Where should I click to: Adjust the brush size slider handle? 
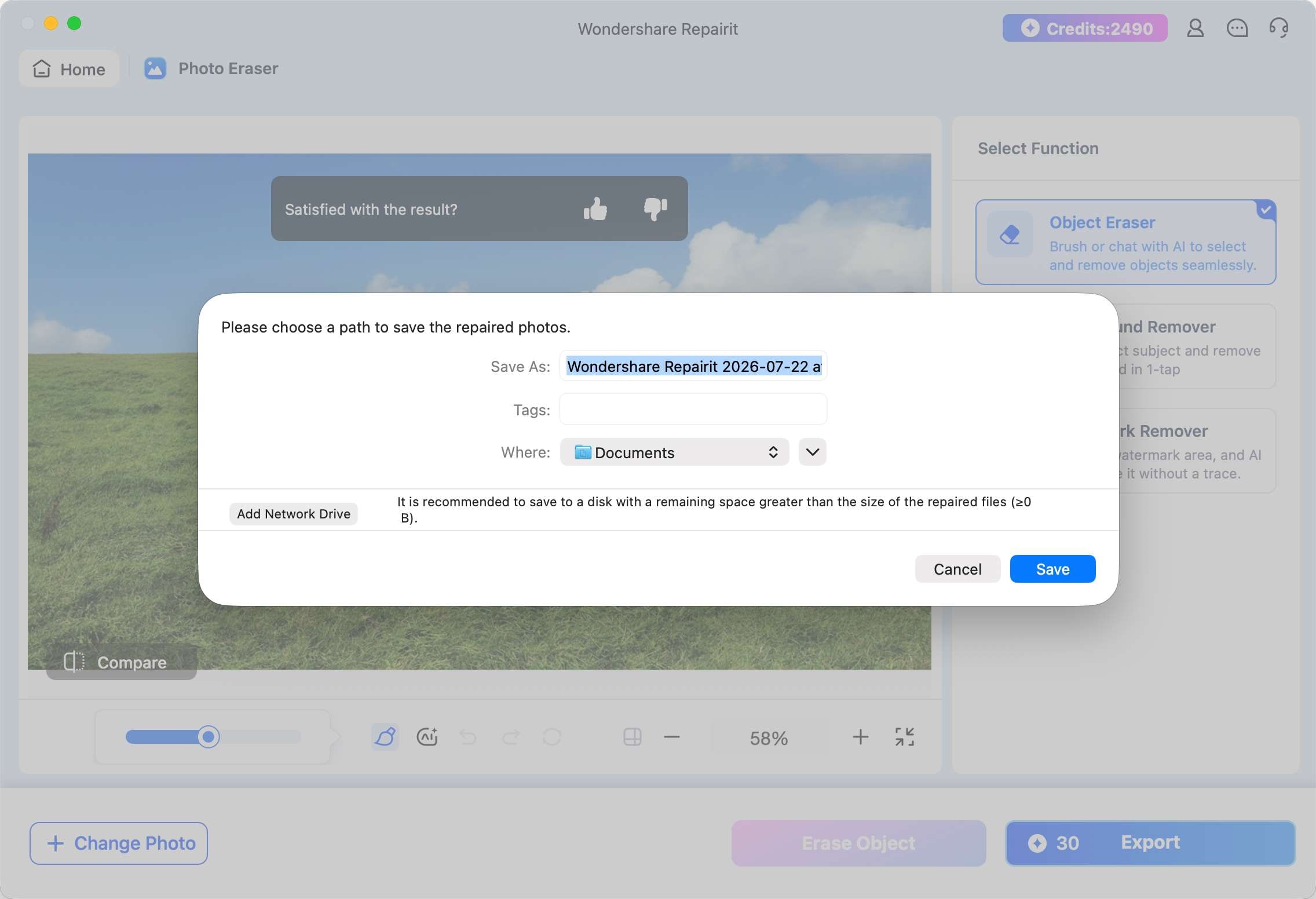[x=208, y=737]
